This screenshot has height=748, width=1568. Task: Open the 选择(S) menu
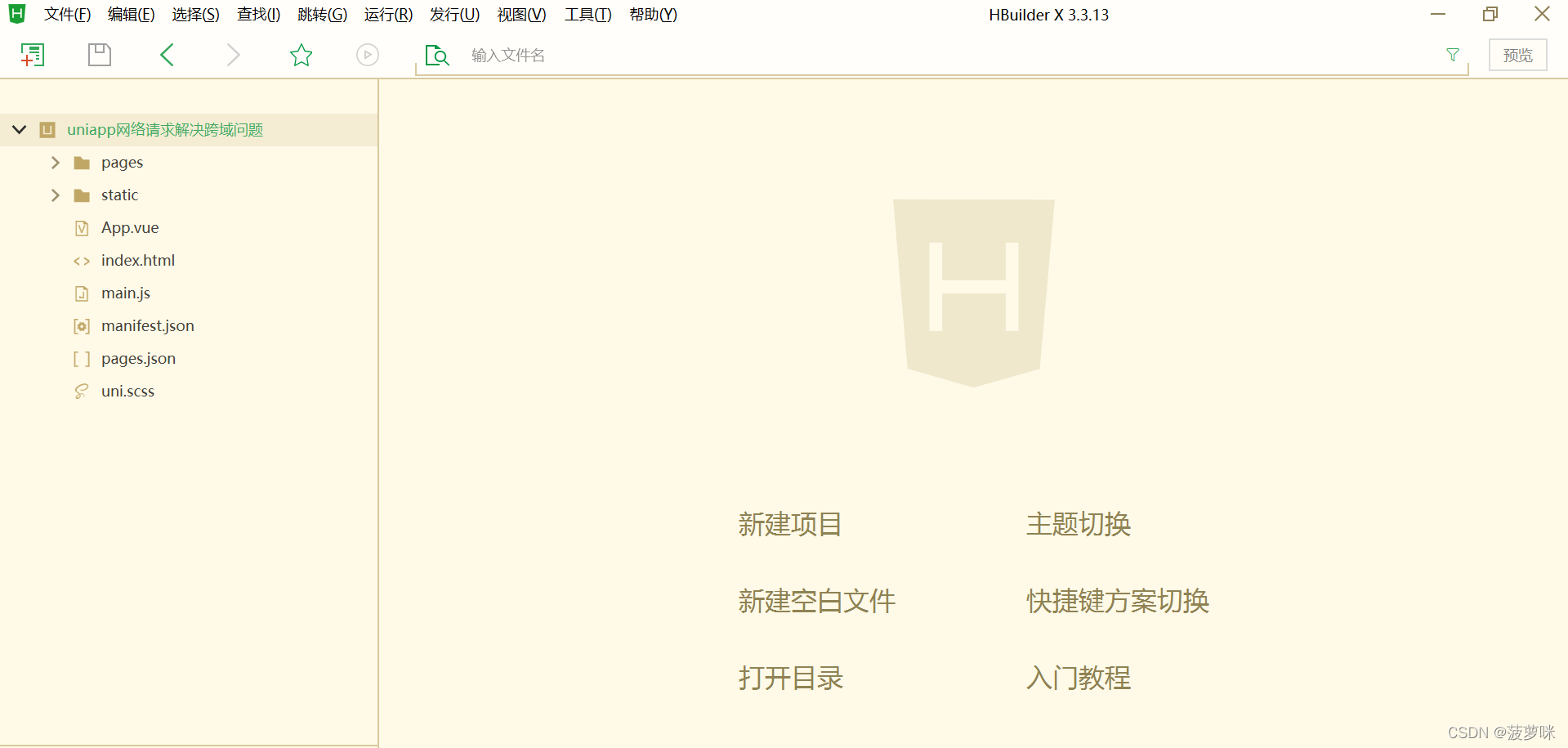pyautogui.click(x=196, y=15)
